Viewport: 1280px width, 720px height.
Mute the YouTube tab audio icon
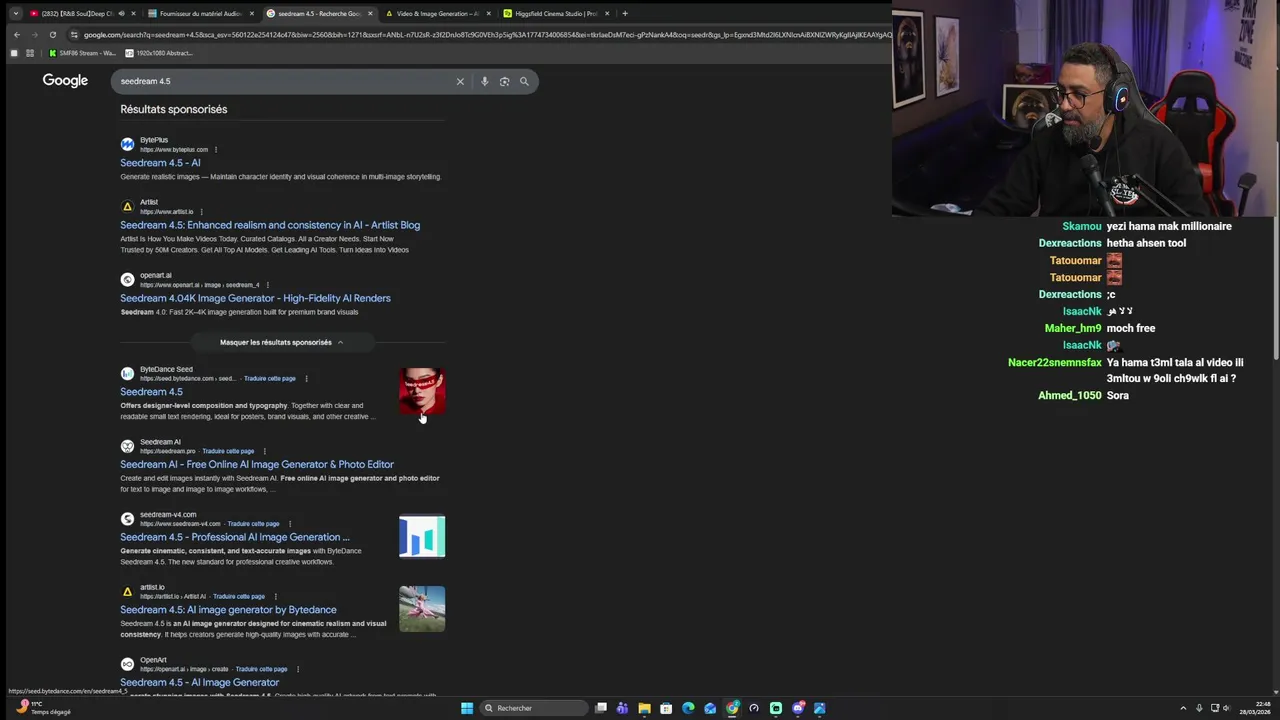[x=121, y=13]
